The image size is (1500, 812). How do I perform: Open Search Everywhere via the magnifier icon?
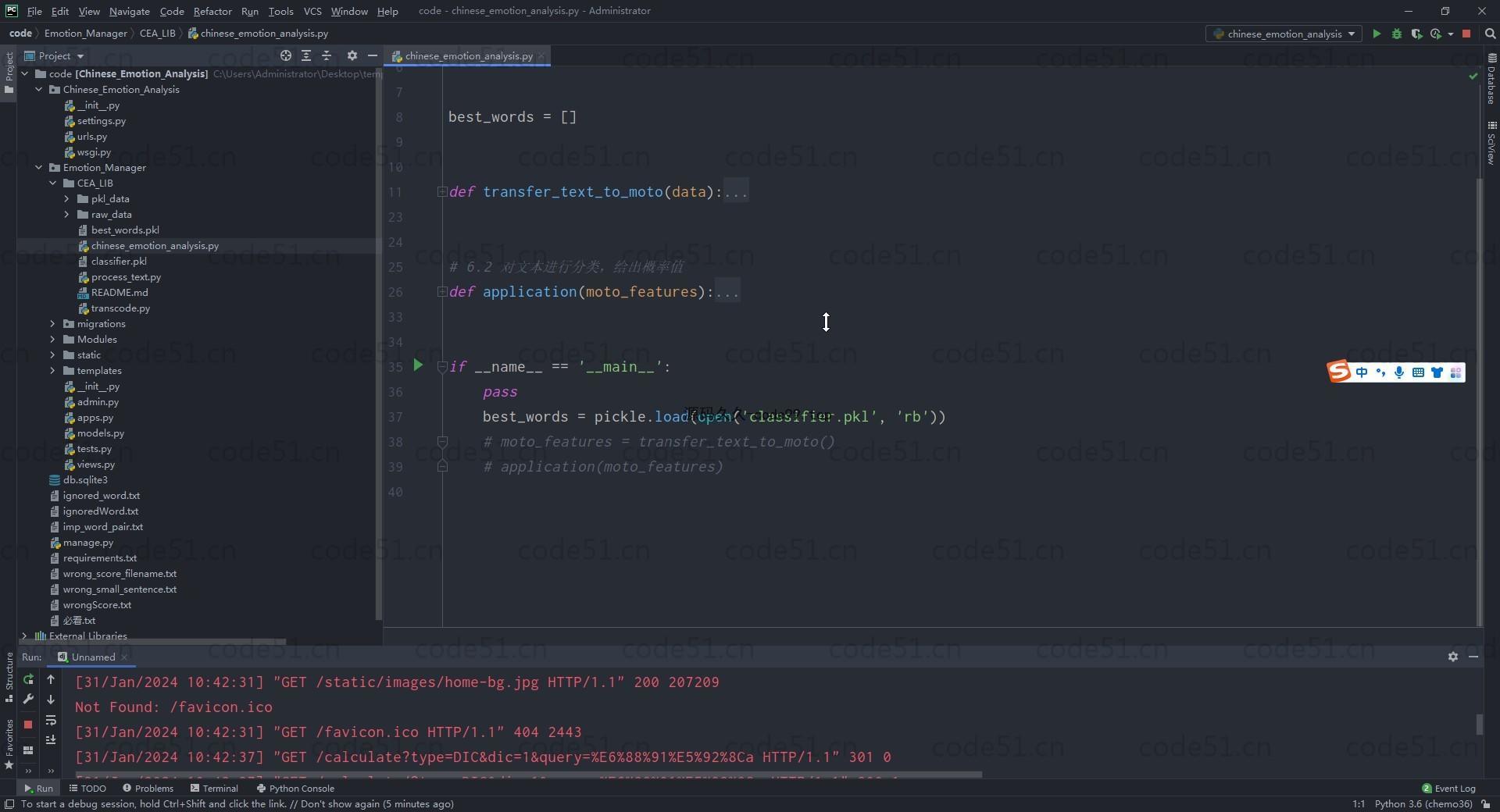pos(1490,34)
